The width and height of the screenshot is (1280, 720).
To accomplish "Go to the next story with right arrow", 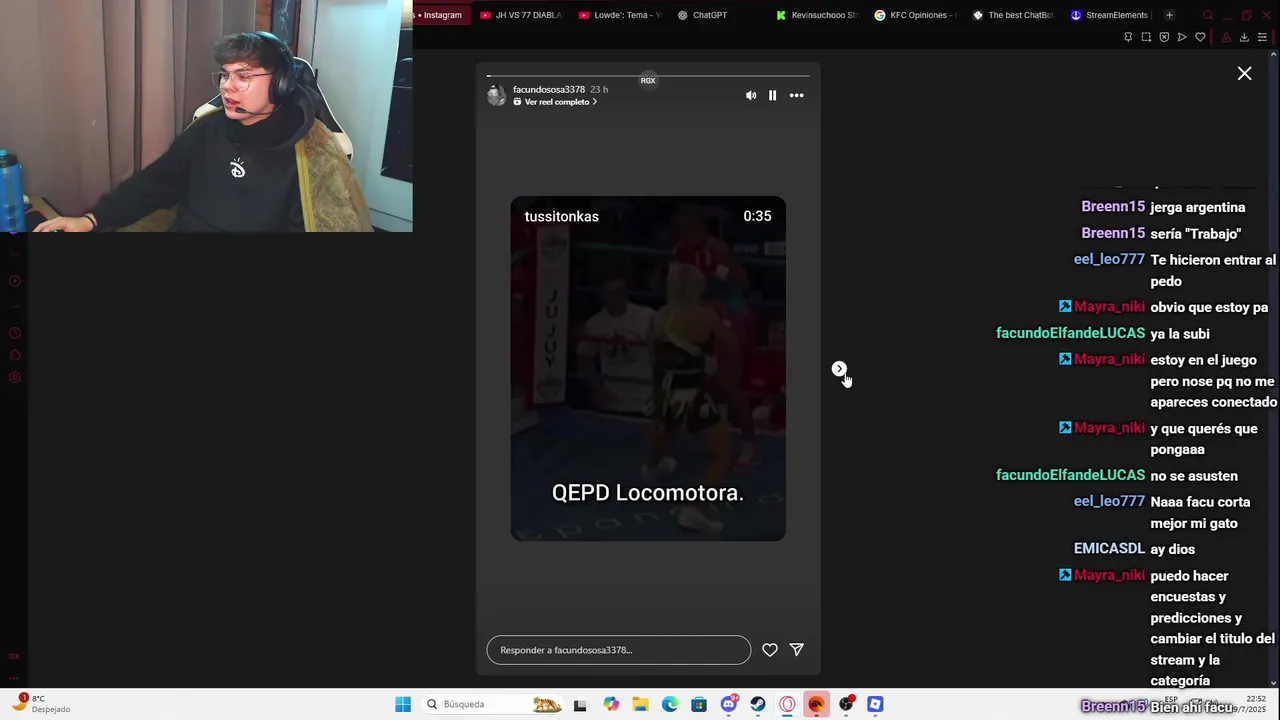I will 839,369.
